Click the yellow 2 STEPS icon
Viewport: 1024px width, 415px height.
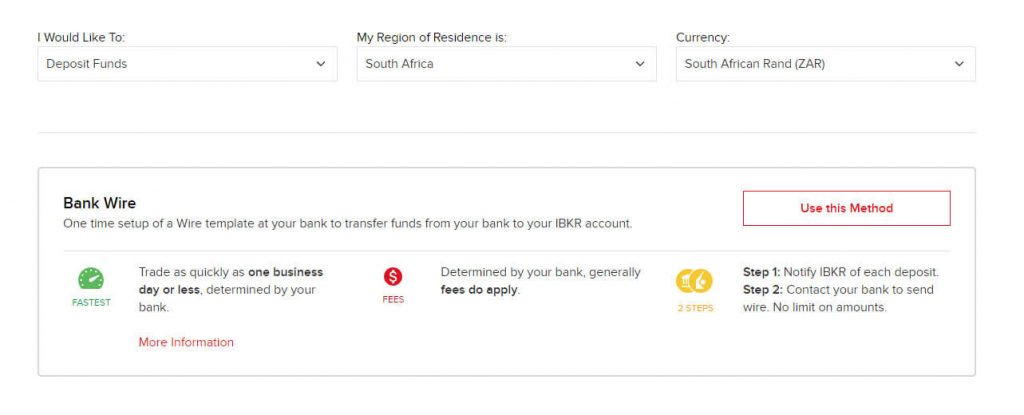pos(694,281)
